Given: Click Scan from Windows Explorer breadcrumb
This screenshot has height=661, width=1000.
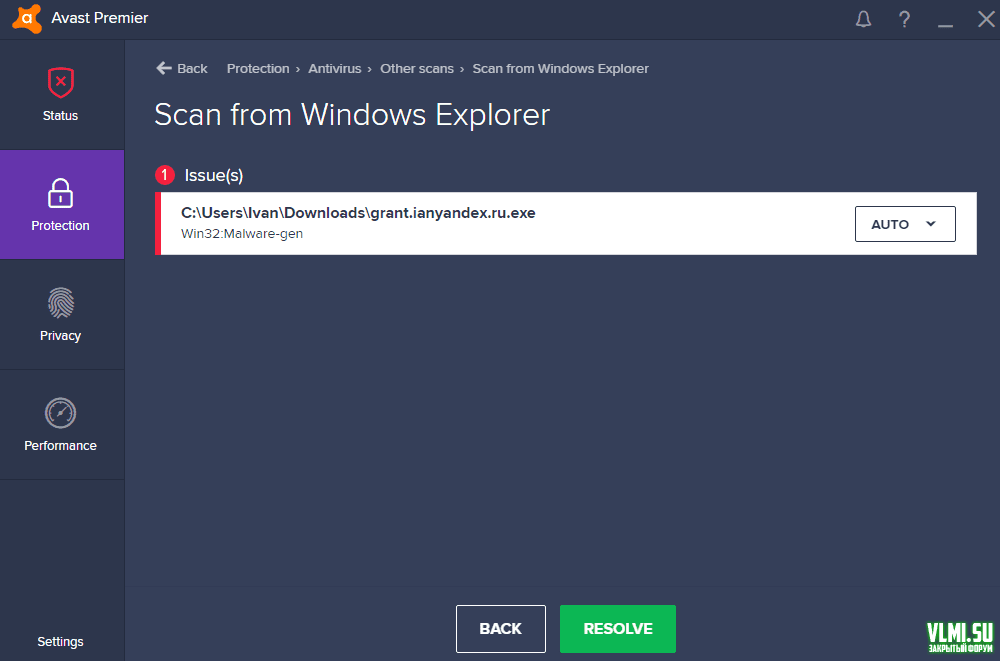Looking at the screenshot, I should (560, 68).
